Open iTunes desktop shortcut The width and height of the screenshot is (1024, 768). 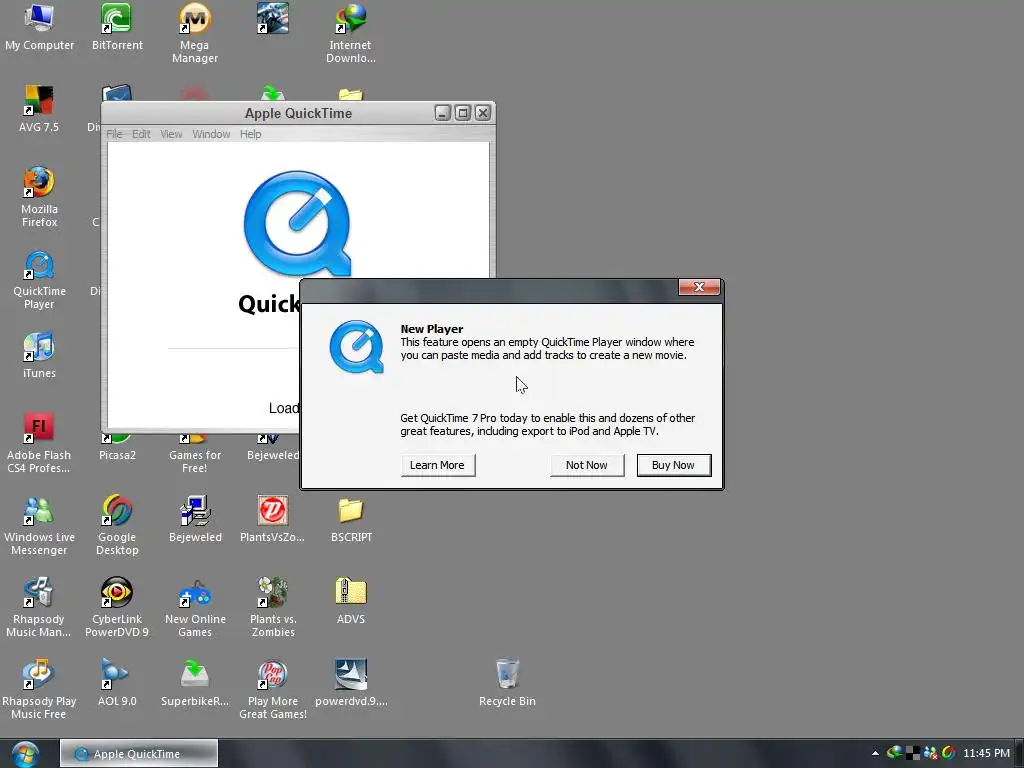(39, 355)
